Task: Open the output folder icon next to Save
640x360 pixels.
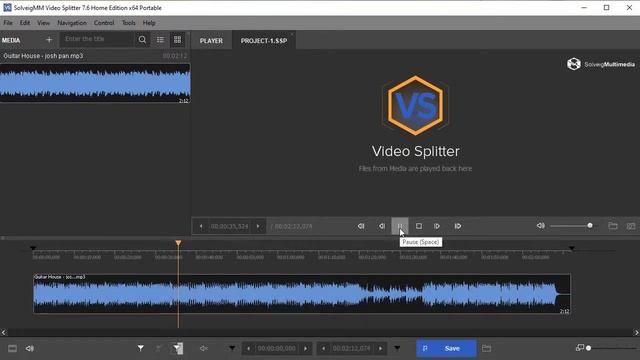Action: [x=486, y=348]
